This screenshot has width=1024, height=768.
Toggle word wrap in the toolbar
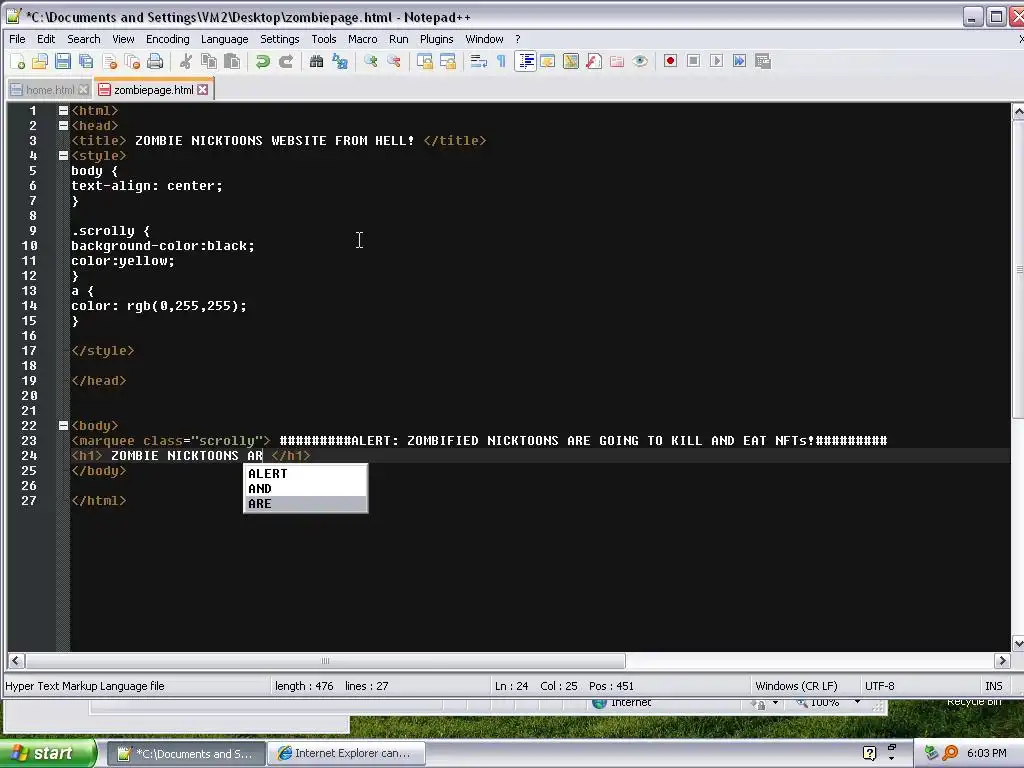[x=479, y=61]
